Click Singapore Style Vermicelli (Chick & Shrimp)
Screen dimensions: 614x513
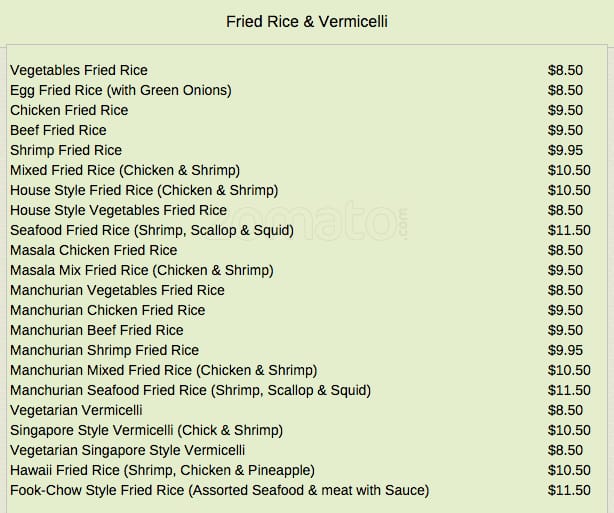point(146,430)
